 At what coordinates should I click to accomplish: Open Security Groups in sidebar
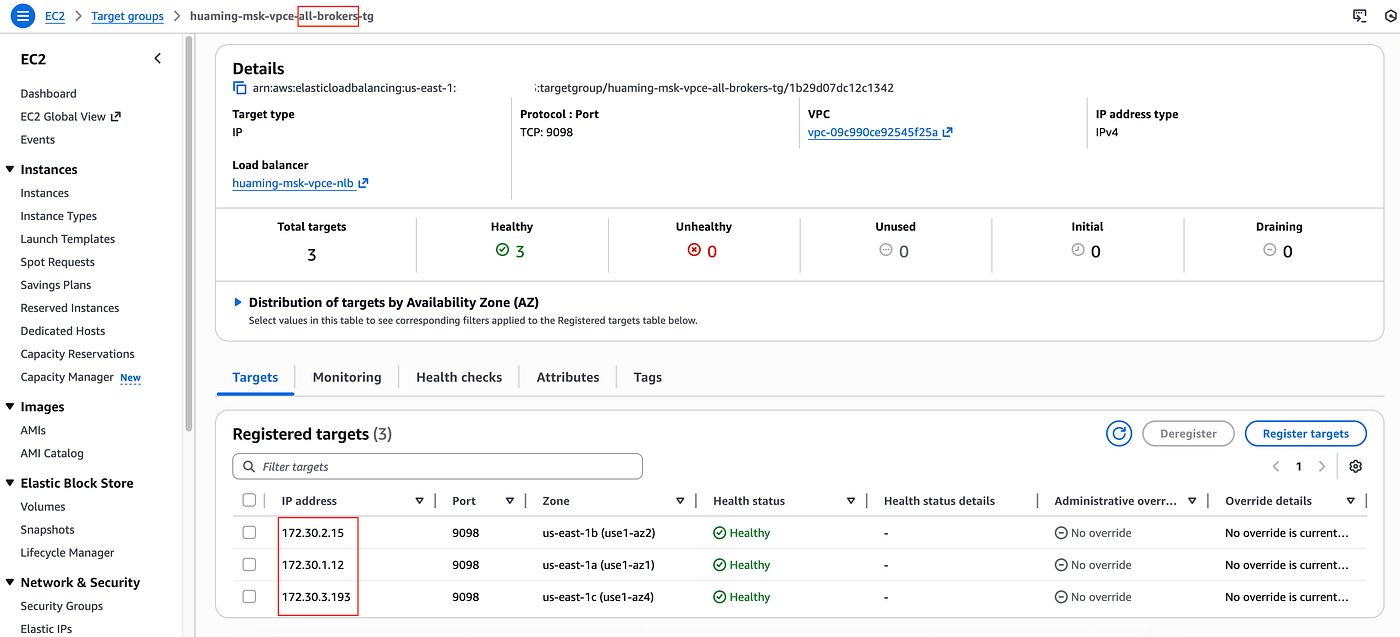[62, 606]
